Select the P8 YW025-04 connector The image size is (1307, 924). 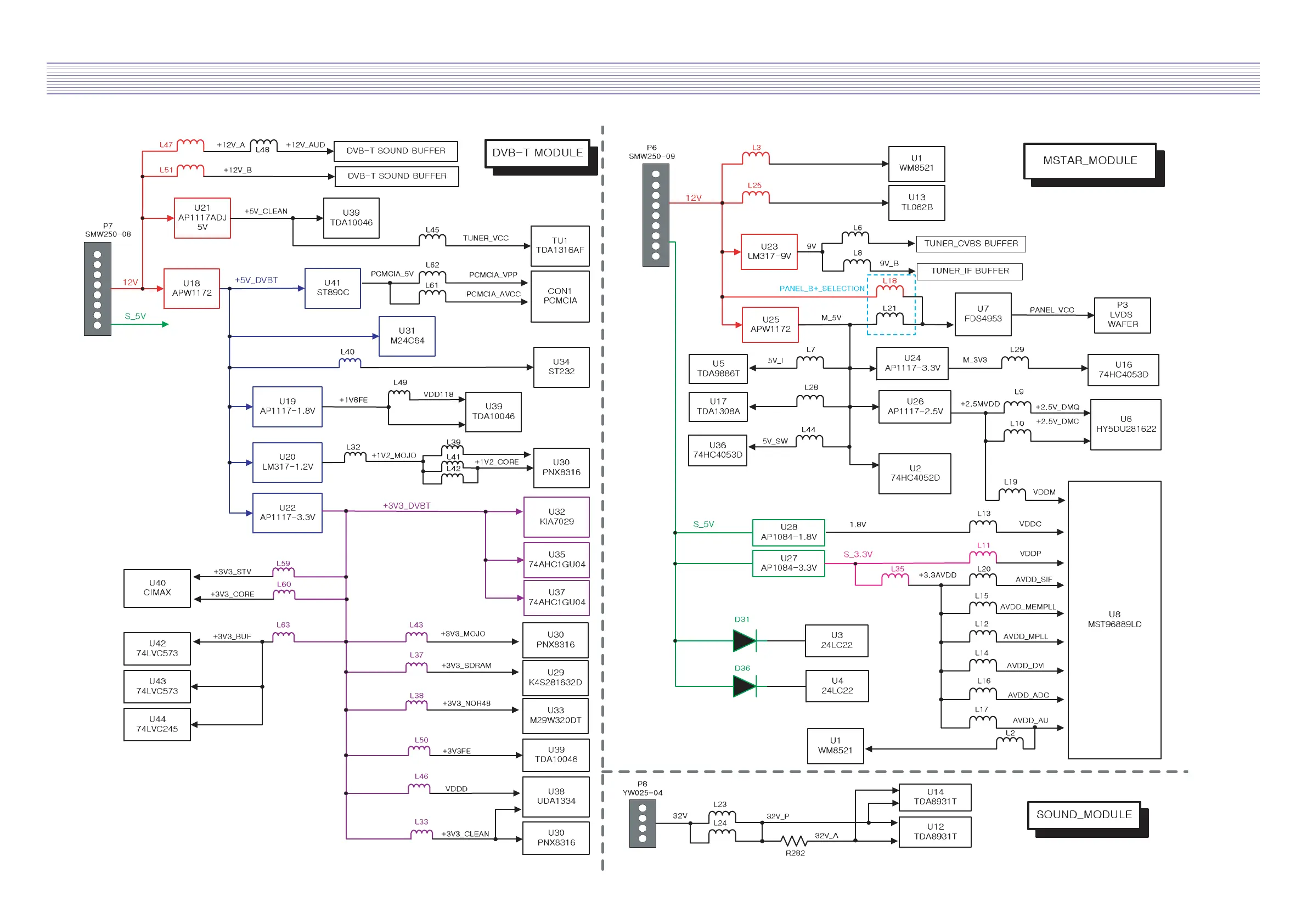643,823
